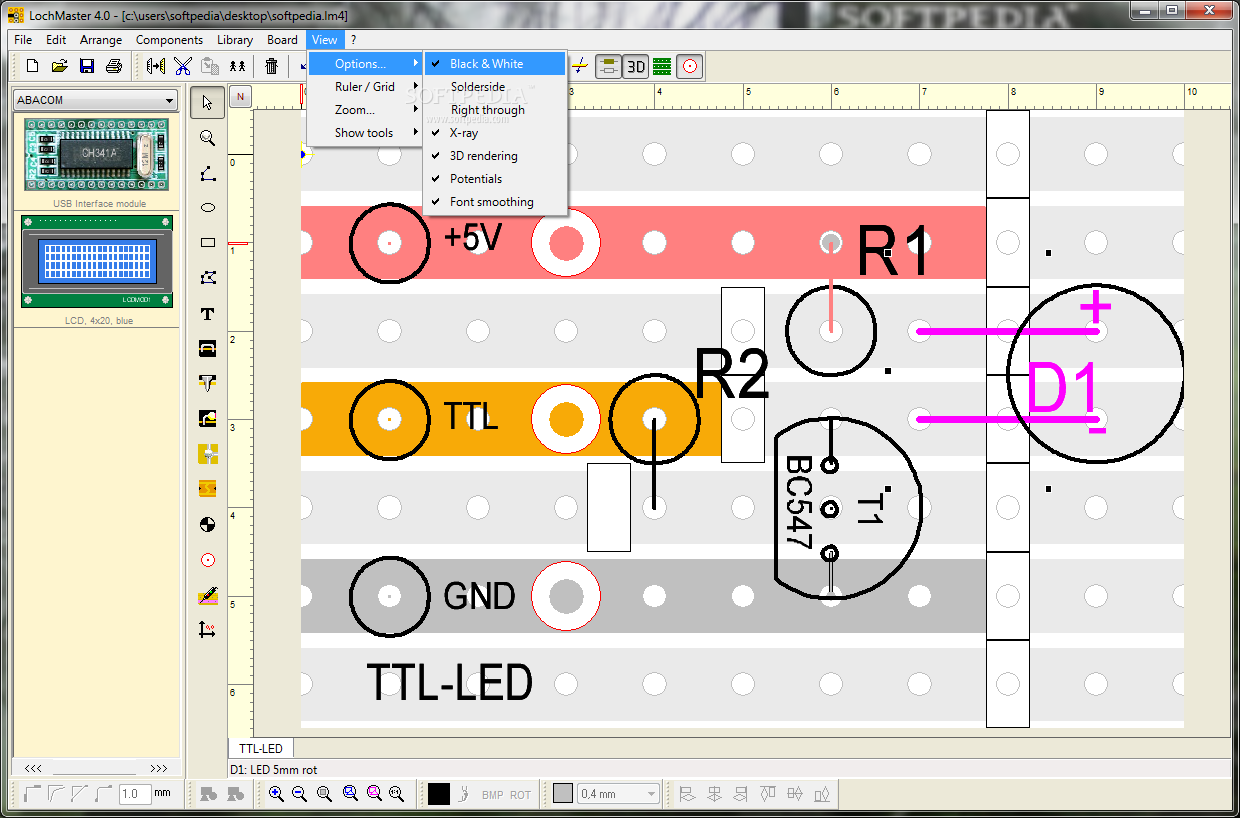Open a file with the folder icon
Image resolution: width=1240 pixels, height=818 pixels.
pos(59,66)
